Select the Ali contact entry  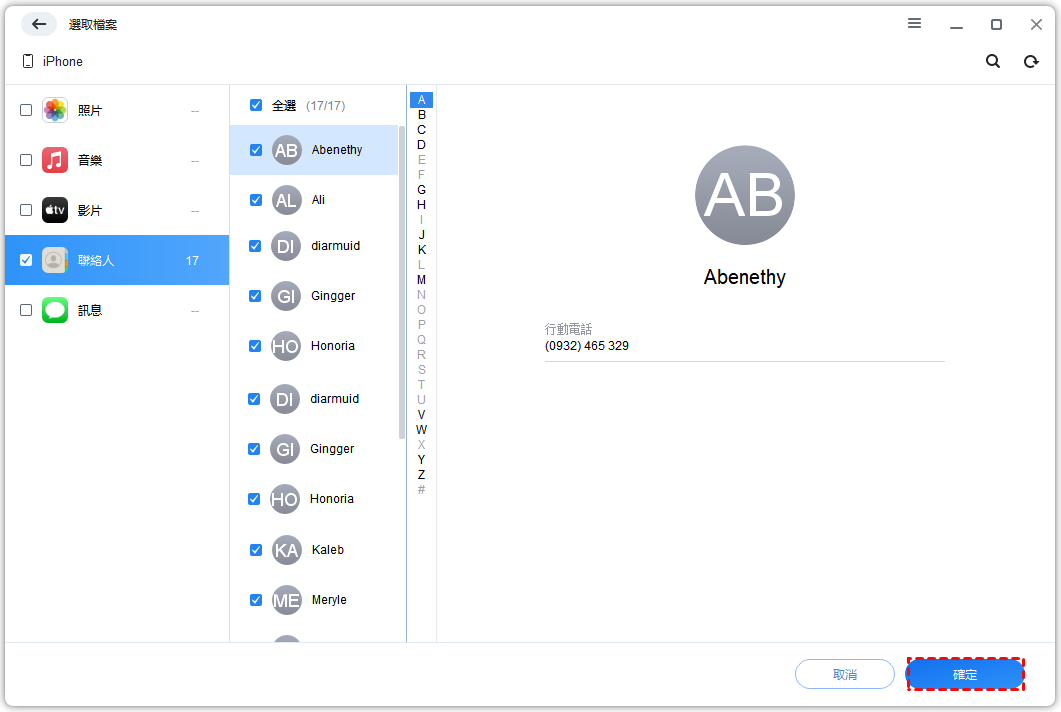[318, 200]
